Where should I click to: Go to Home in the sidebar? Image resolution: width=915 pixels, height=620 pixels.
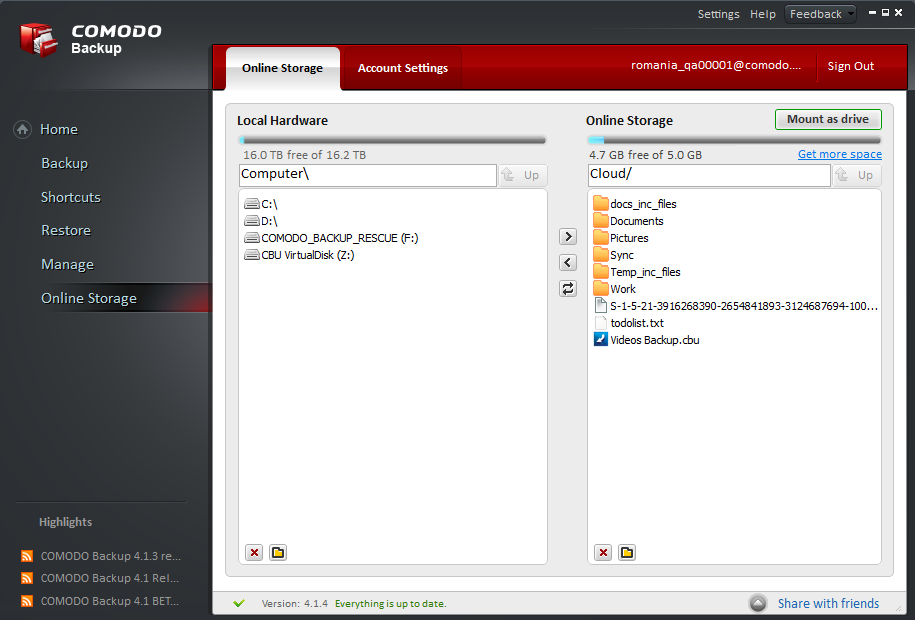[x=59, y=129]
